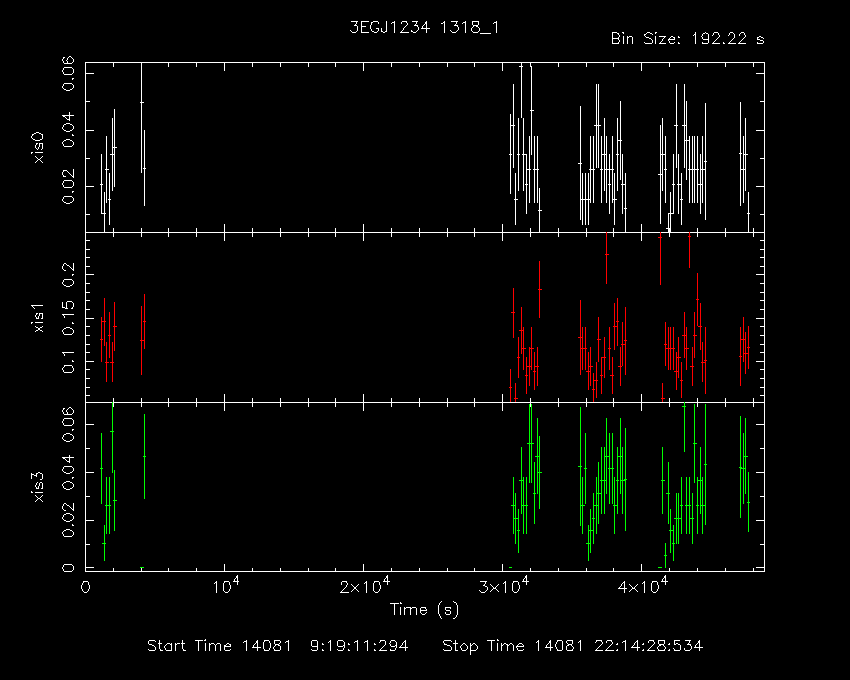The image size is (850, 680).
Task: Click the 0 tick label on xis3 y-axis
Action: (68, 568)
